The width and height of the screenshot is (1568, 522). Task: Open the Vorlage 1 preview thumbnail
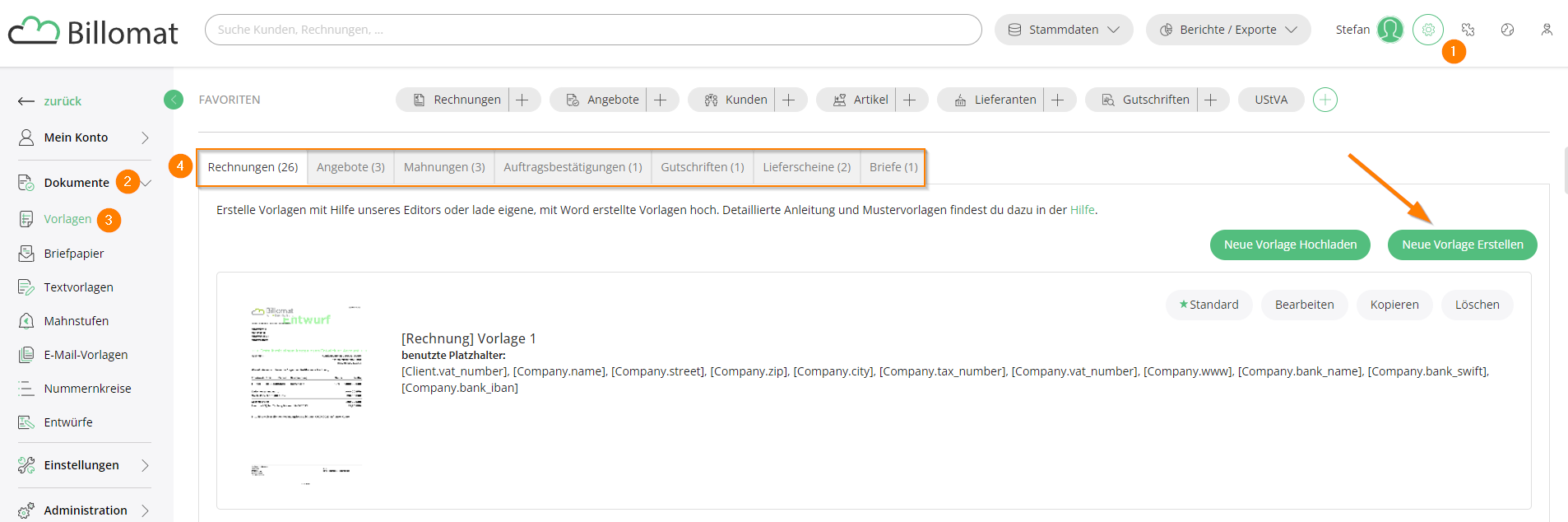click(306, 395)
